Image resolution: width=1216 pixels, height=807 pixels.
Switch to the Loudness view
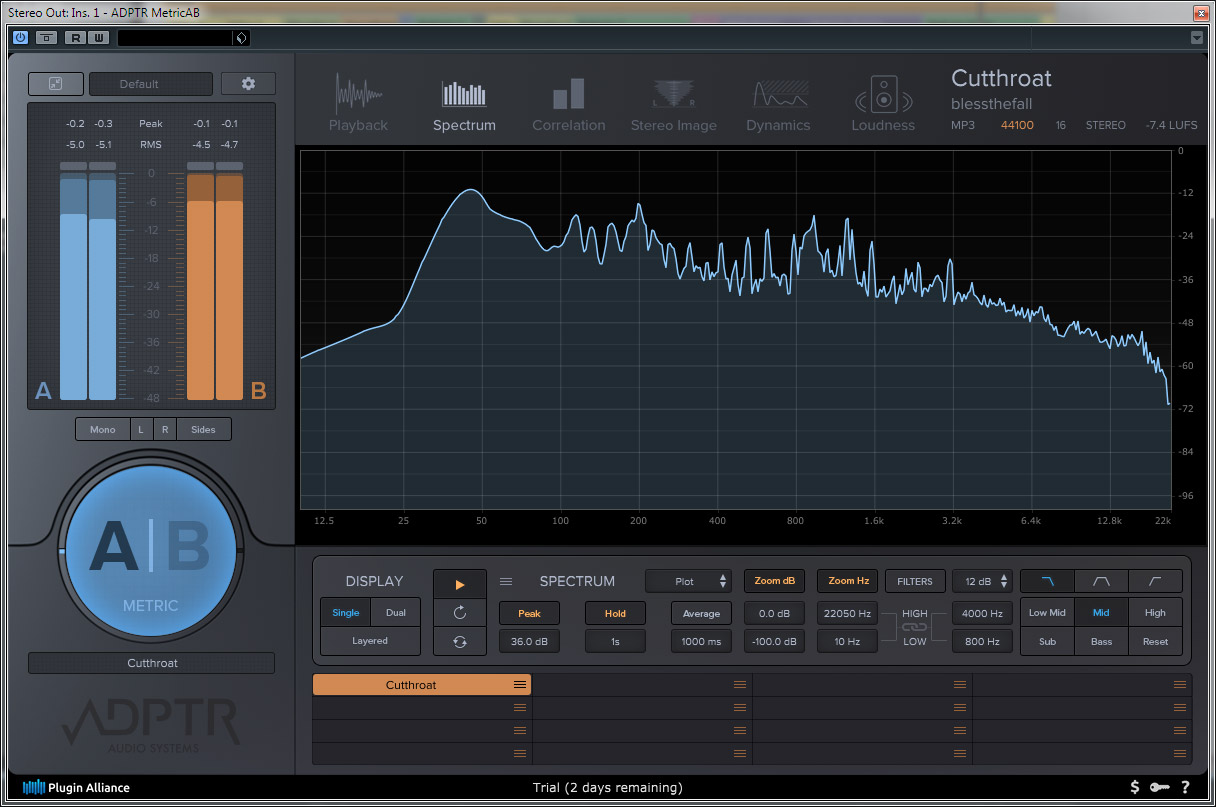coord(883,103)
